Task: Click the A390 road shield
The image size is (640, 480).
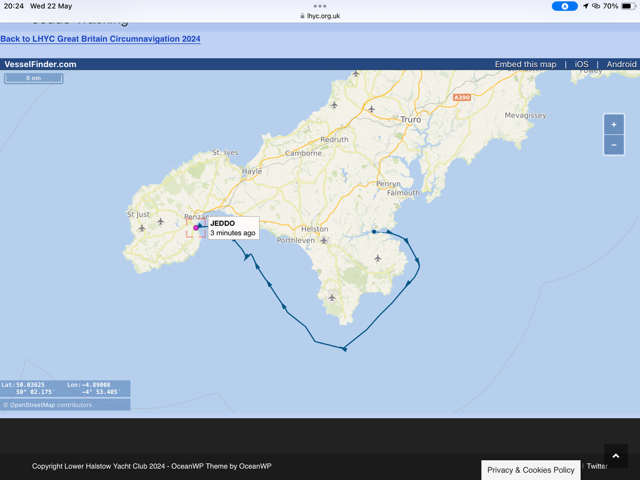Action: click(x=461, y=98)
